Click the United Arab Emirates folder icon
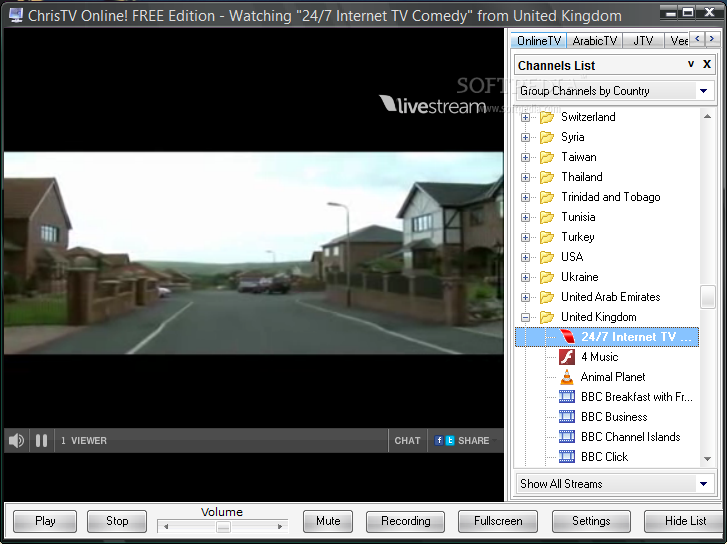 click(x=547, y=297)
